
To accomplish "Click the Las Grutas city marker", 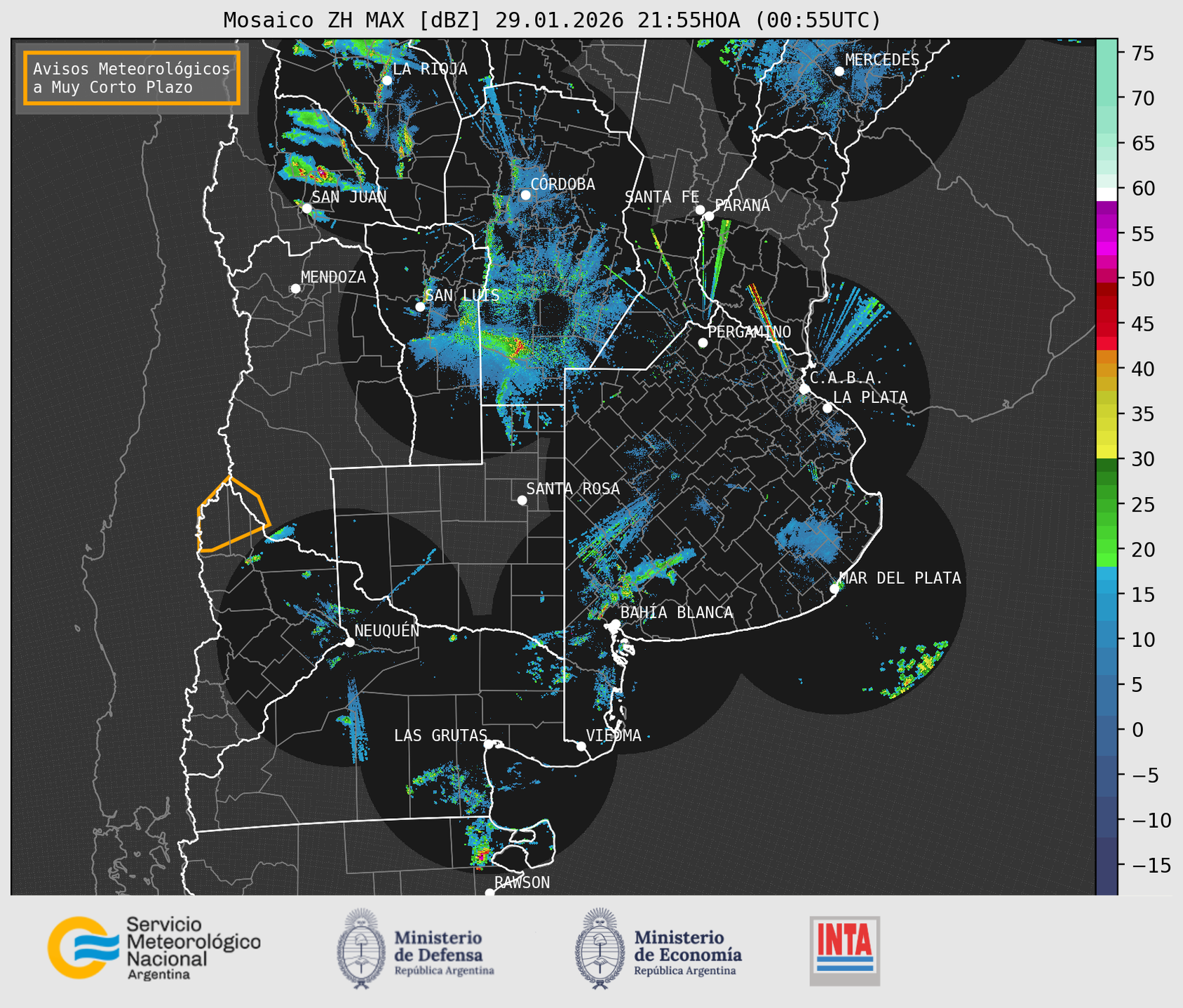I will click(x=489, y=744).
